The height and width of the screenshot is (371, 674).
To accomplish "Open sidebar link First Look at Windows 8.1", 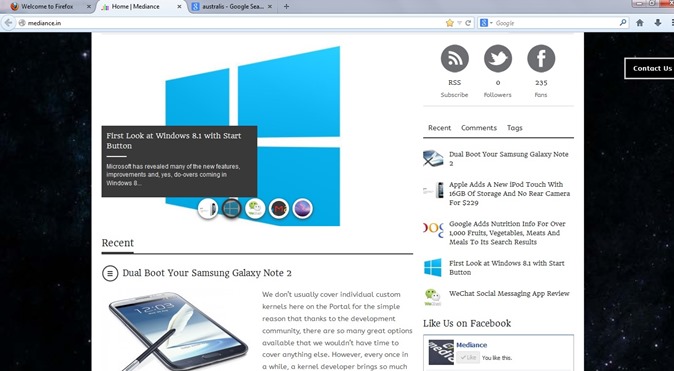I will click(x=507, y=268).
